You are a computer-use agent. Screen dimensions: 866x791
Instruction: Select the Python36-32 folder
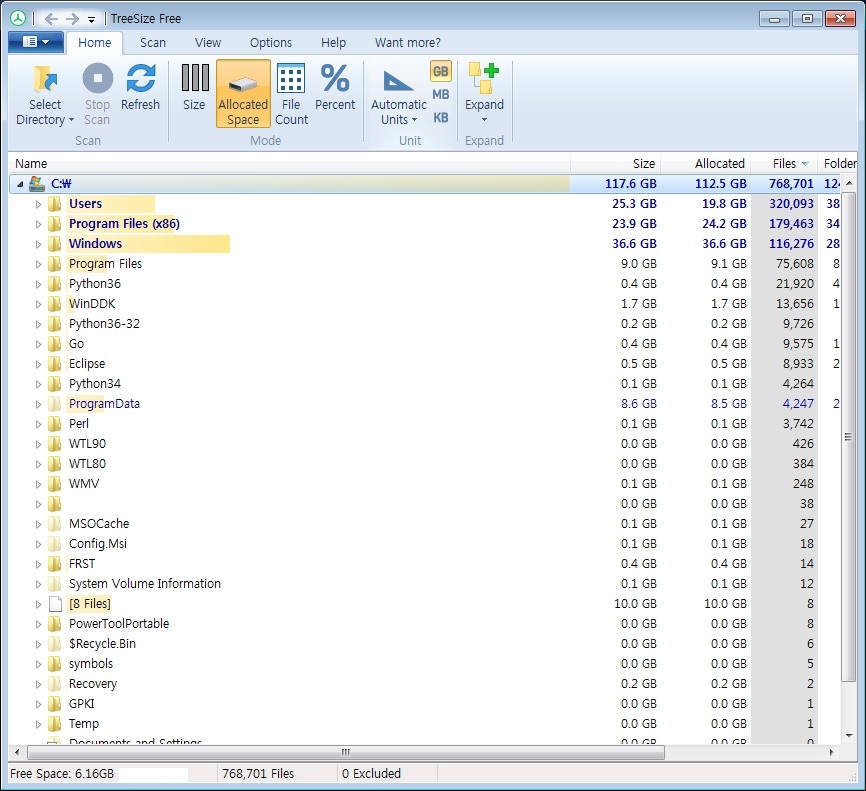tap(104, 324)
